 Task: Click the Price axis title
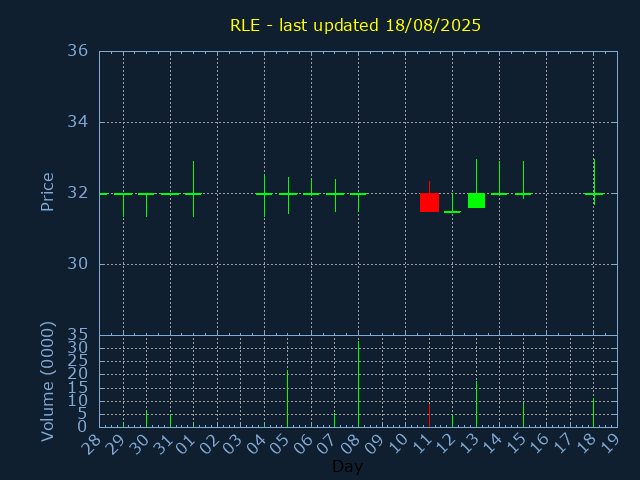coord(47,192)
